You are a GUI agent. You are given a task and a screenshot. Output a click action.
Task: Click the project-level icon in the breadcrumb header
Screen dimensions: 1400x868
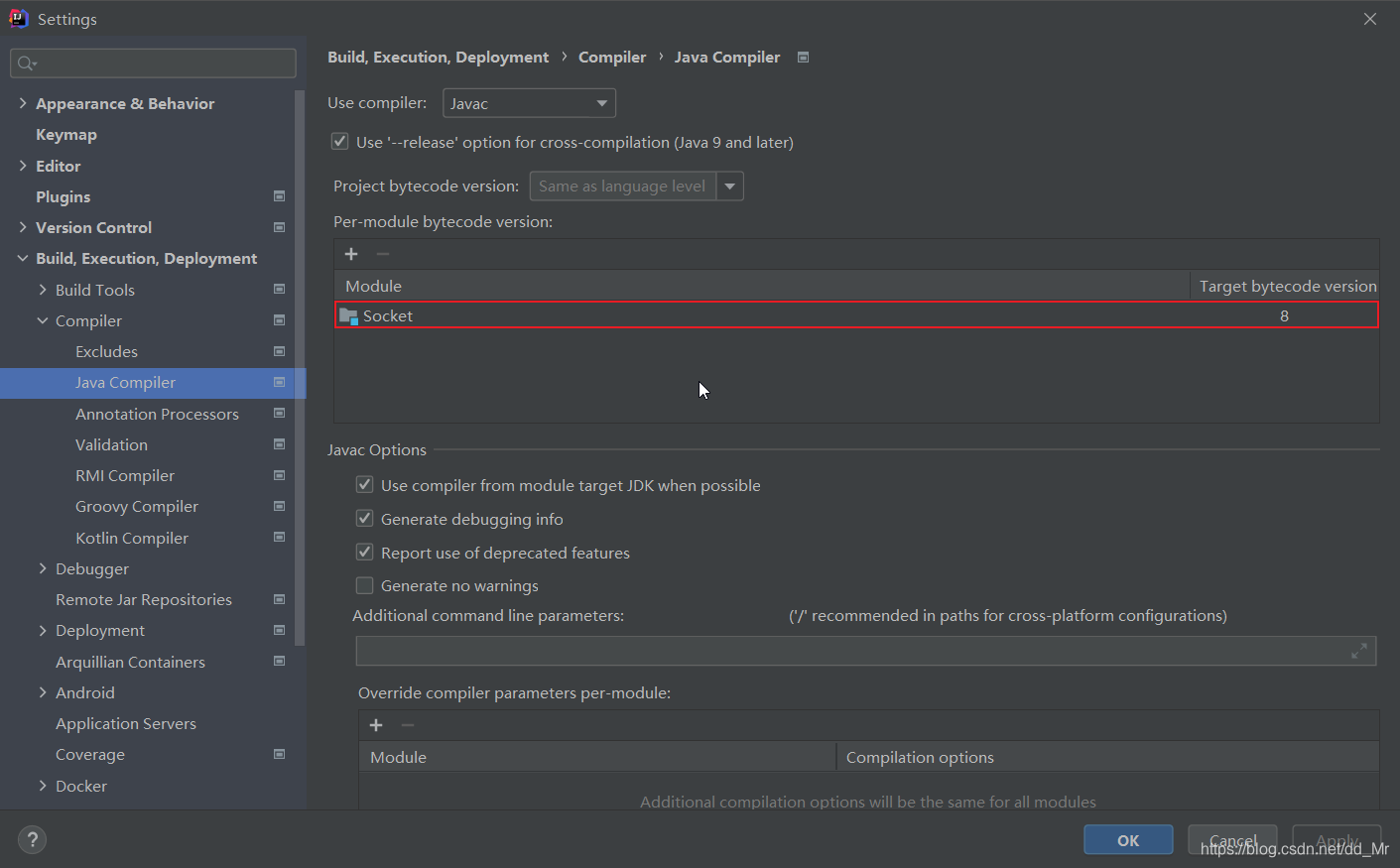(804, 58)
